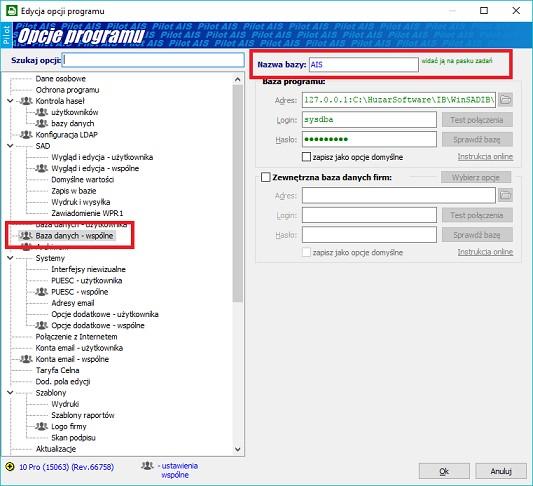The height and width of the screenshot is (486, 533).
Task: Collapse the Kontrola haseł tree node
Action: [10, 101]
